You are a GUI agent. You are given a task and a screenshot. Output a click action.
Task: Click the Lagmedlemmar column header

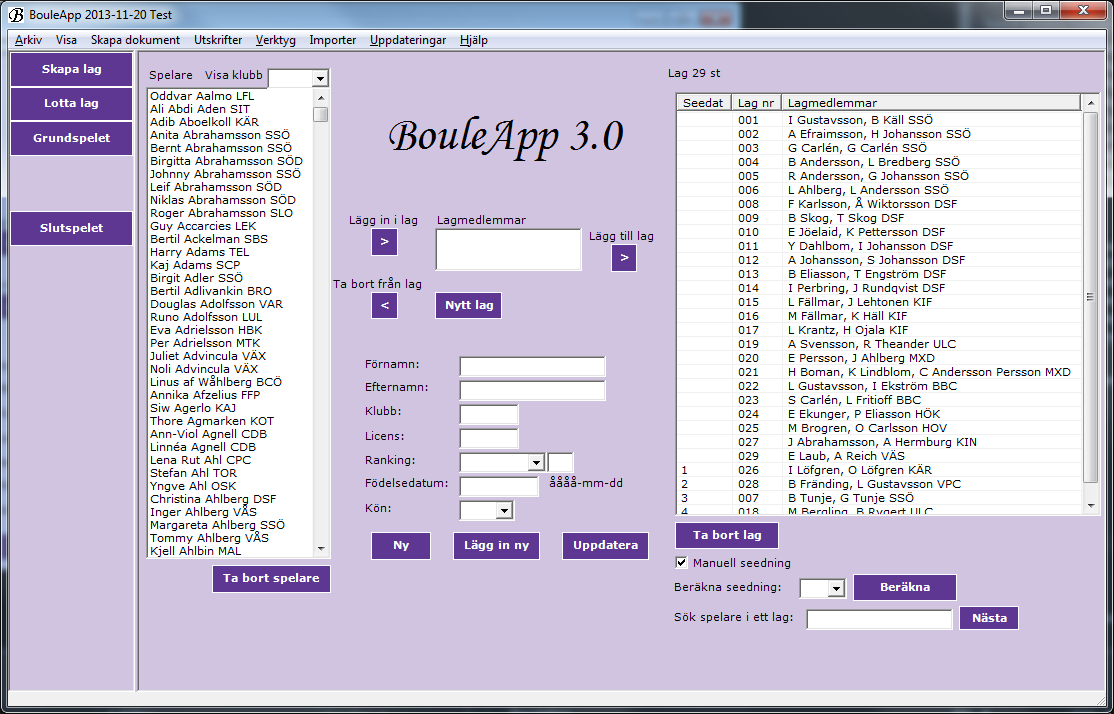point(931,103)
